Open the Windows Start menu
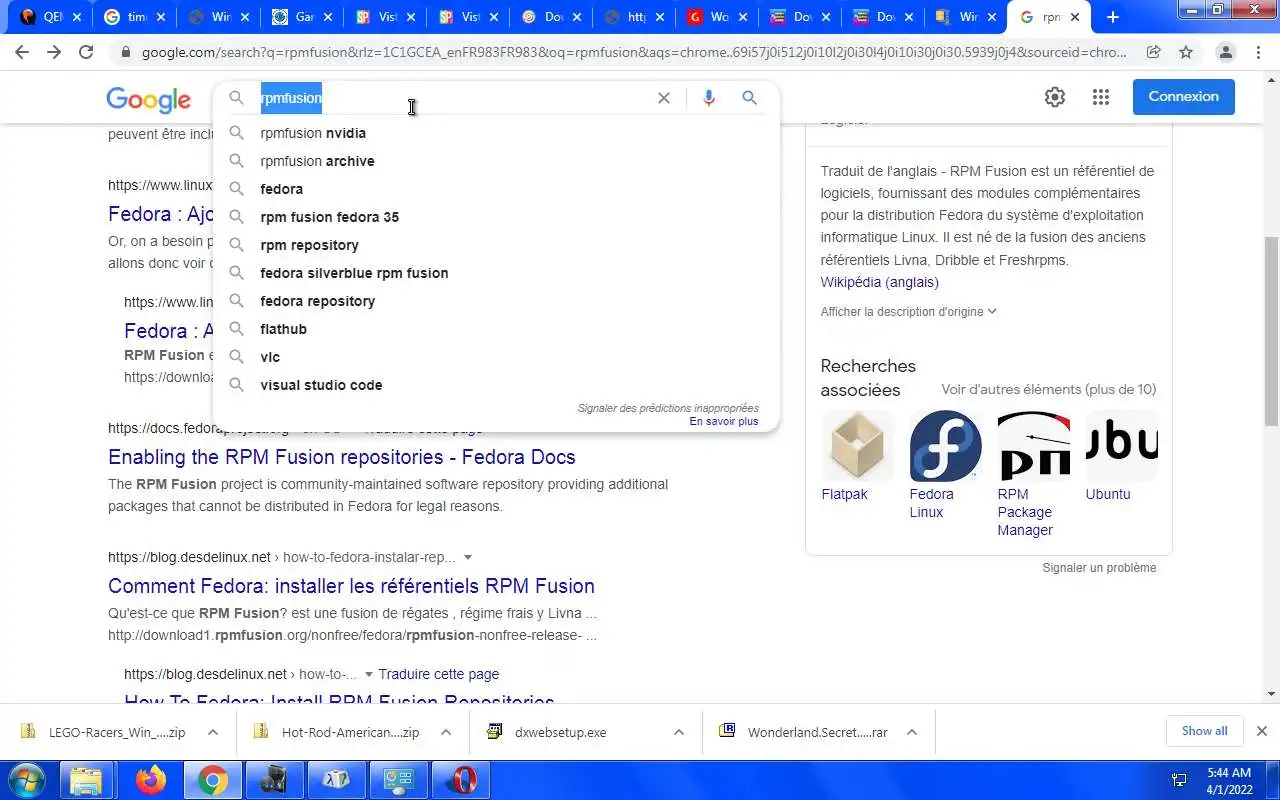 pyautogui.click(x=27, y=780)
